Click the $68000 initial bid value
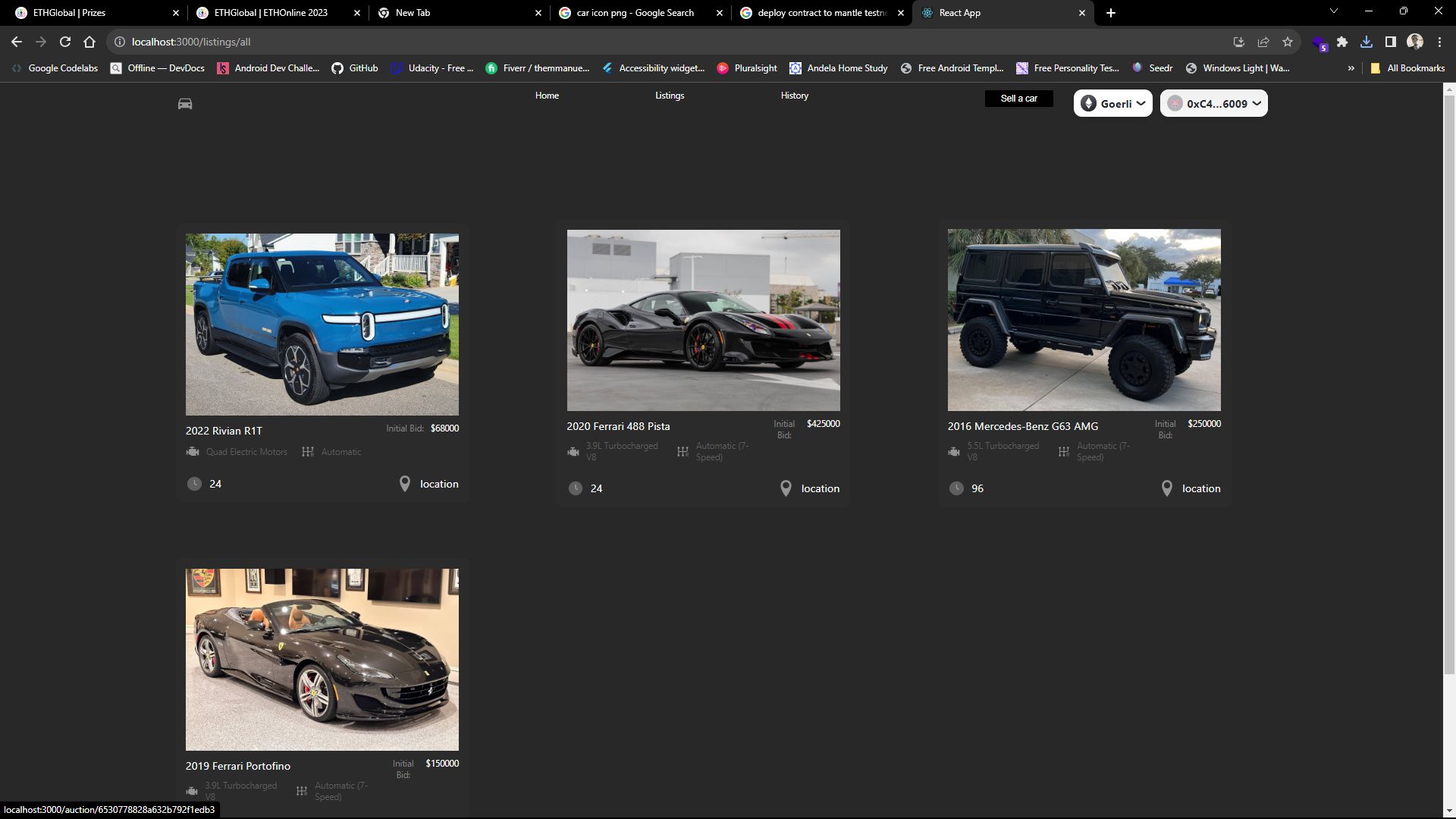This screenshot has width=1456, height=819. pos(444,428)
